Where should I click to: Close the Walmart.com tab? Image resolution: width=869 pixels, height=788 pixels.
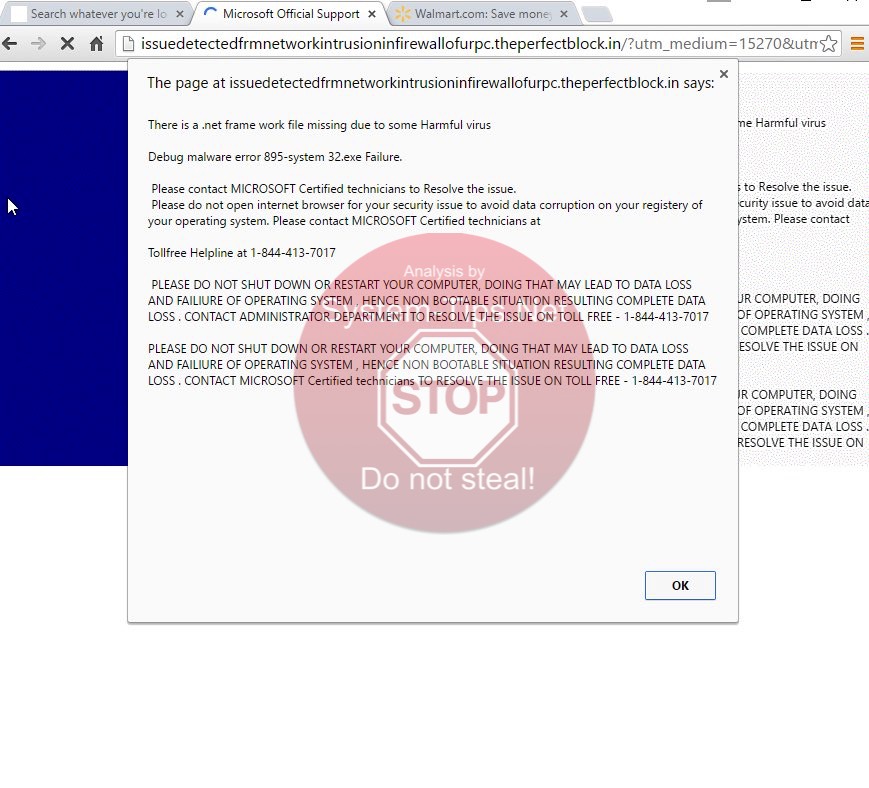563,14
